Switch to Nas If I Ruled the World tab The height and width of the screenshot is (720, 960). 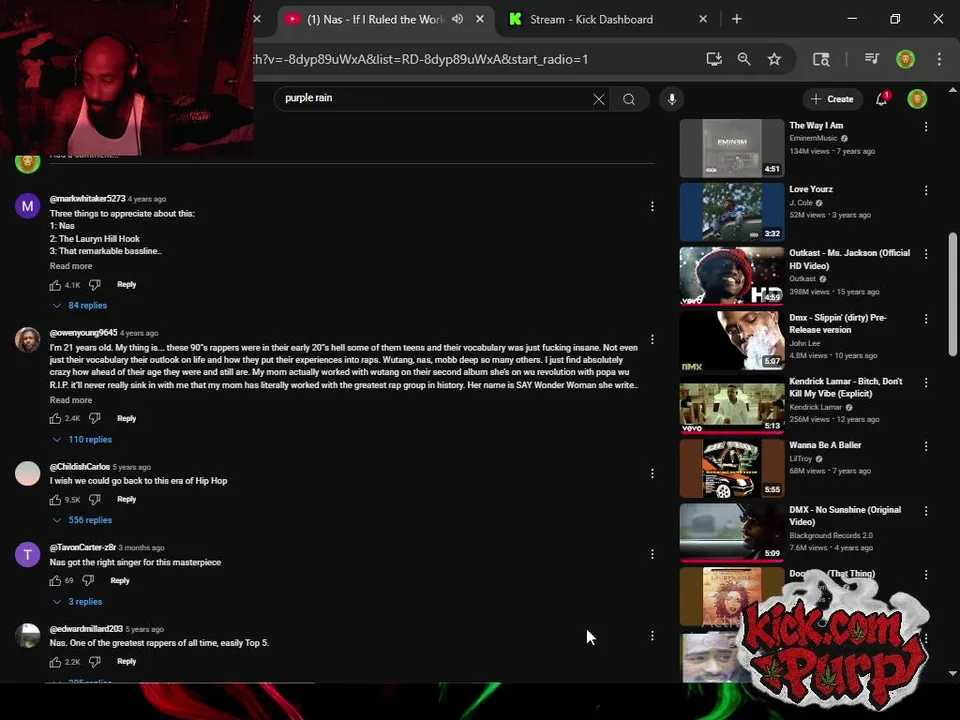[374, 20]
